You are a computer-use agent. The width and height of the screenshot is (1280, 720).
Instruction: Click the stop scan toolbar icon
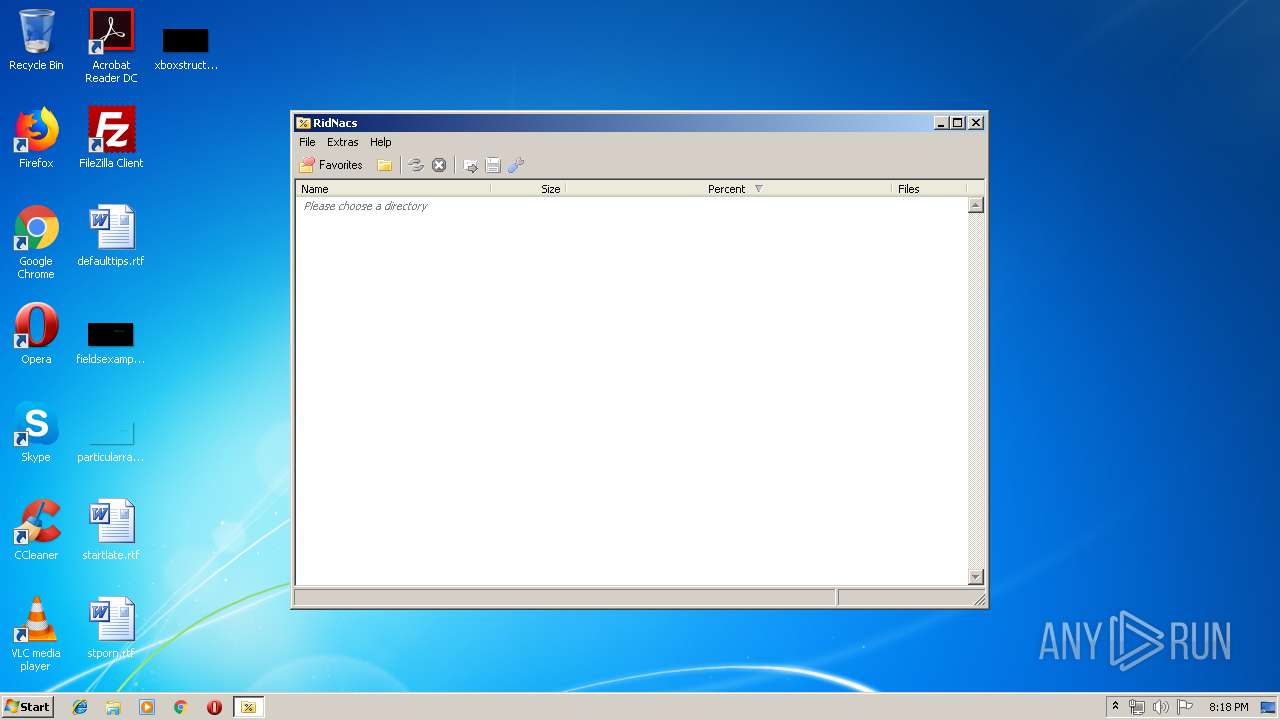439,165
